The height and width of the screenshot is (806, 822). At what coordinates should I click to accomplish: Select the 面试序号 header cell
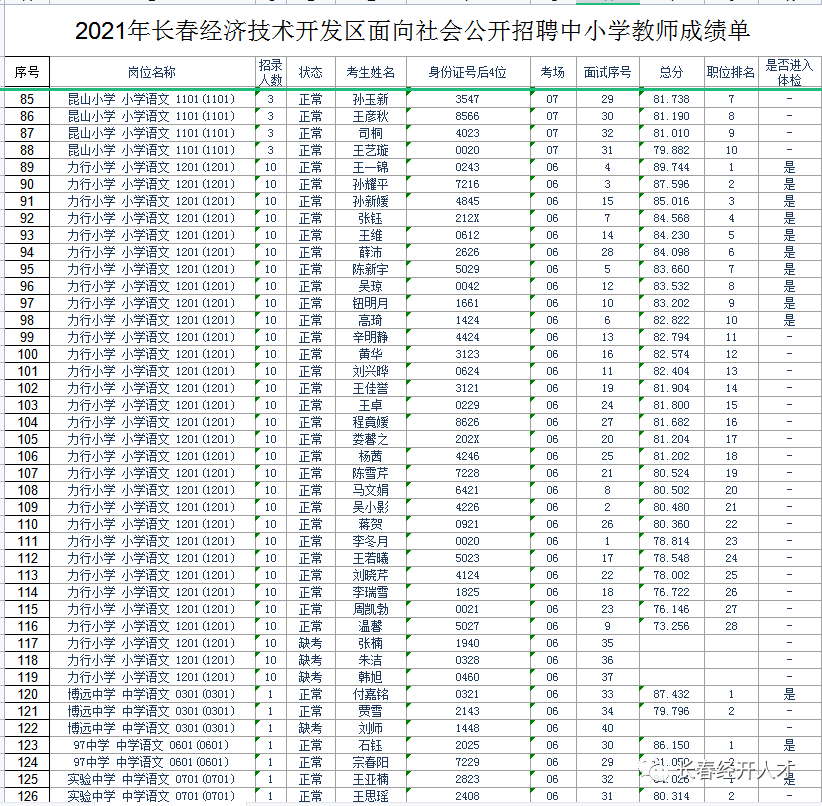[x=608, y=72]
